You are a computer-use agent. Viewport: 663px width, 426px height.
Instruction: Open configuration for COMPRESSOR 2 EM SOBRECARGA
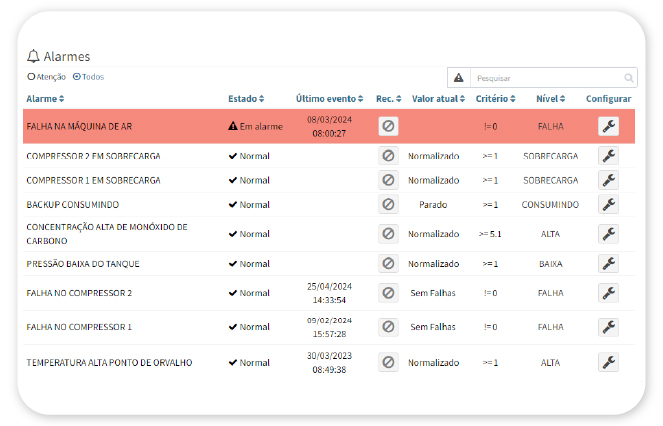(x=608, y=156)
